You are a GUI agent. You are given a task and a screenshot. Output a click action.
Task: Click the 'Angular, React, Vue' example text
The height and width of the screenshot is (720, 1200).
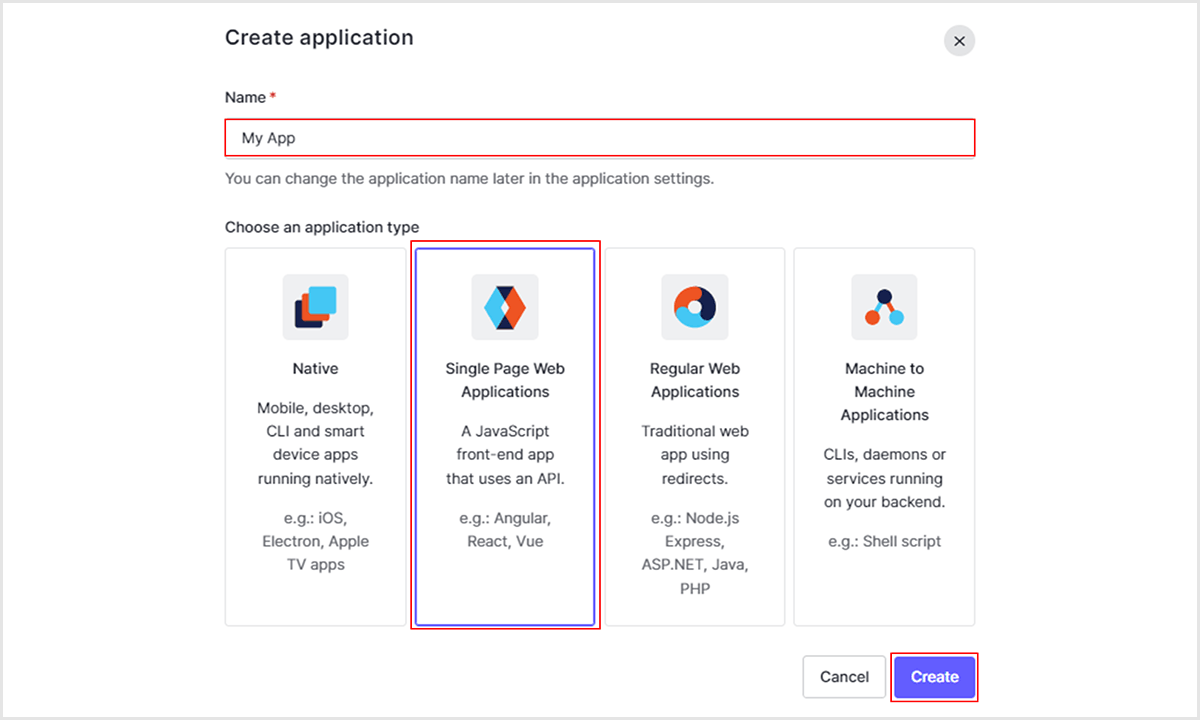coord(505,530)
